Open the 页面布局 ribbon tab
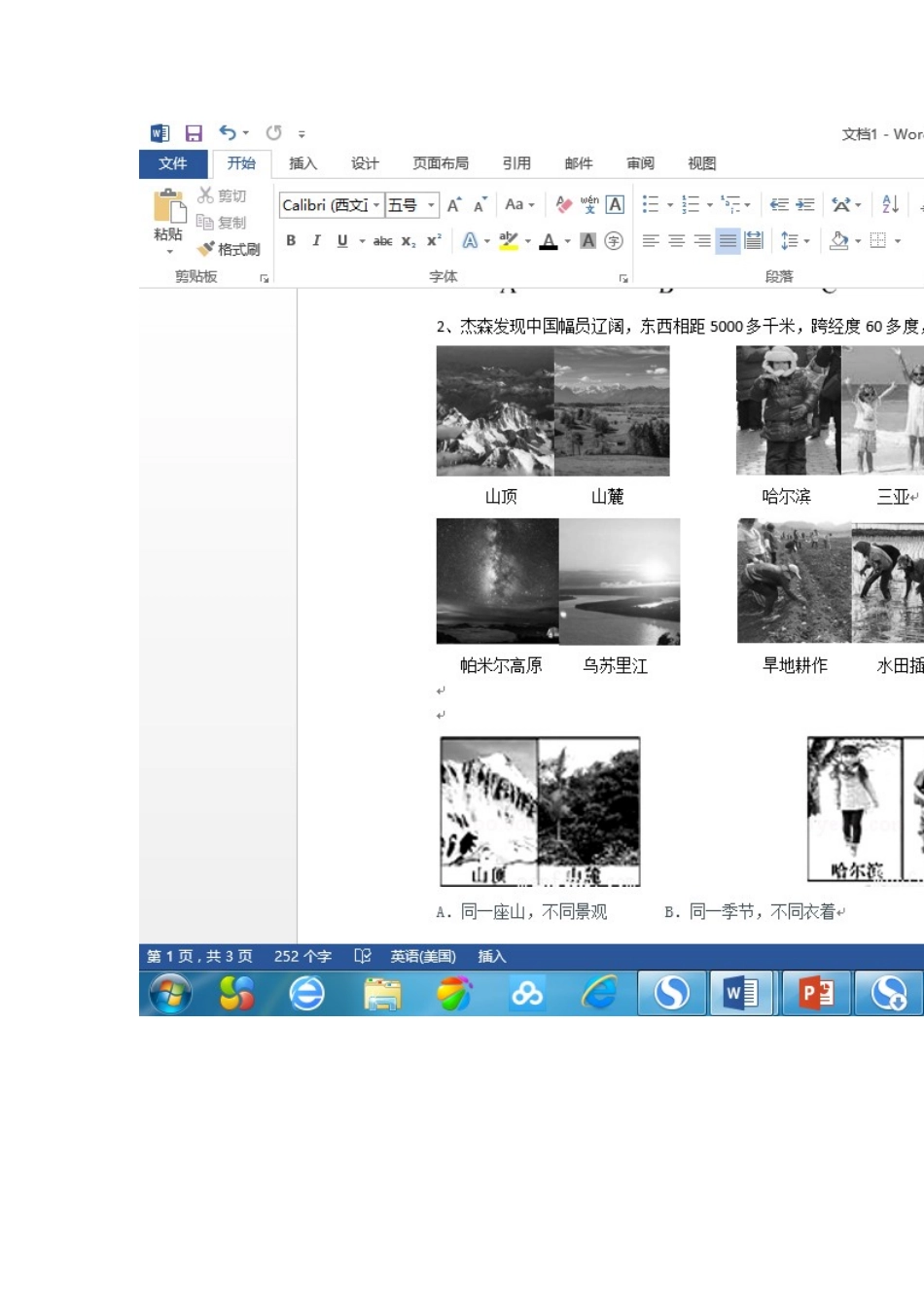This screenshot has width=924, height=1307. 440,163
